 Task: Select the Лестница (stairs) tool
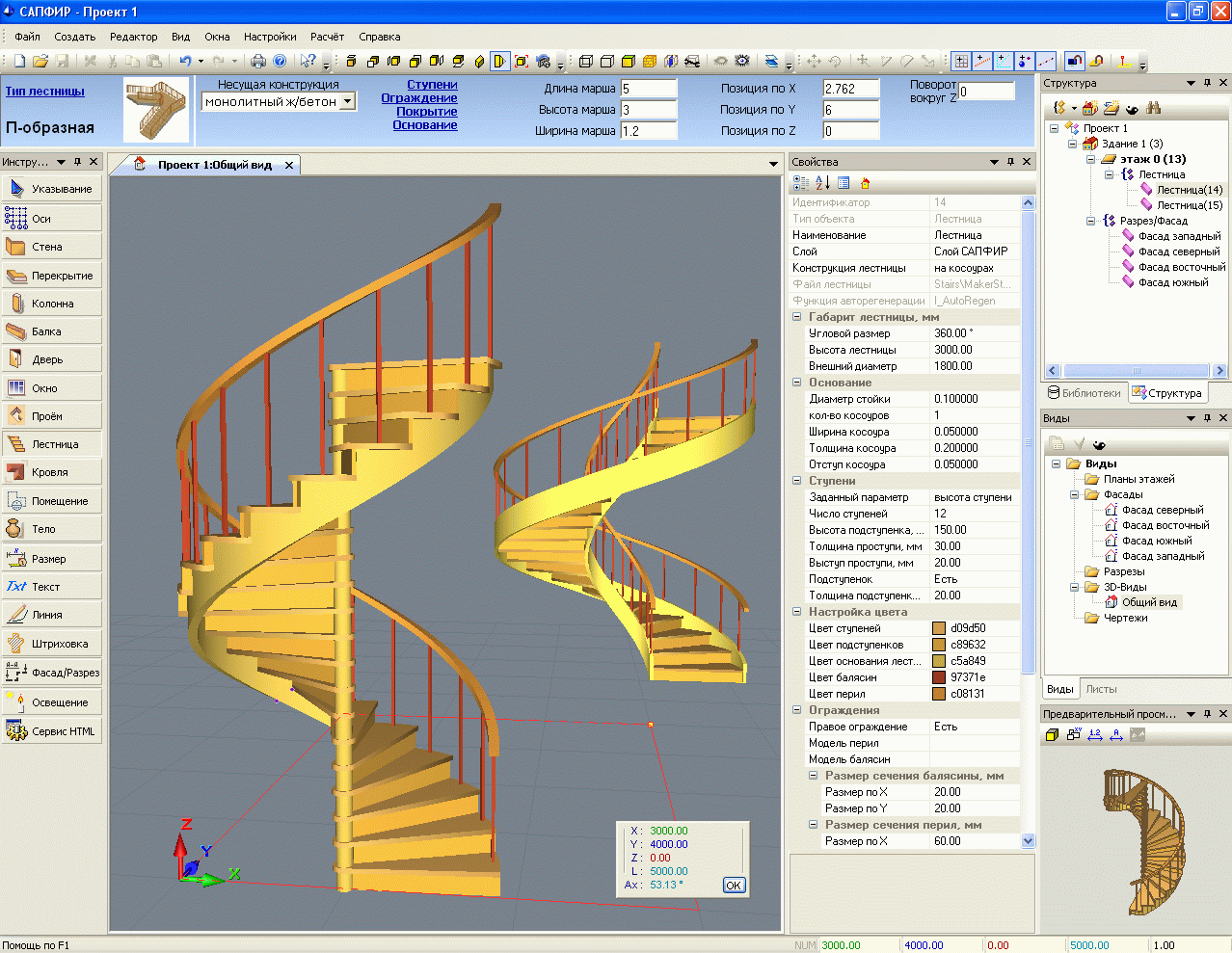point(52,444)
